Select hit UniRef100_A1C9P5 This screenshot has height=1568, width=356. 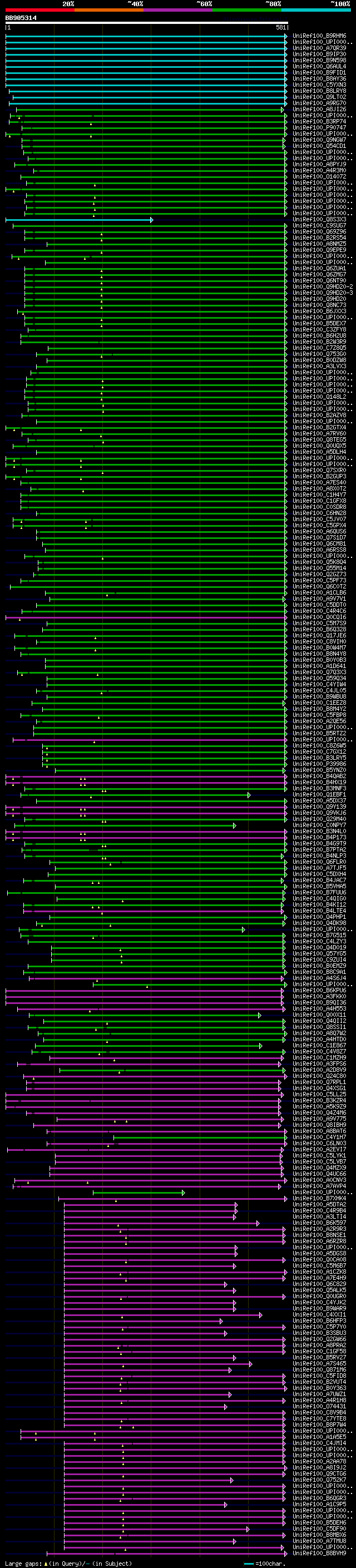[x=319, y=1505]
